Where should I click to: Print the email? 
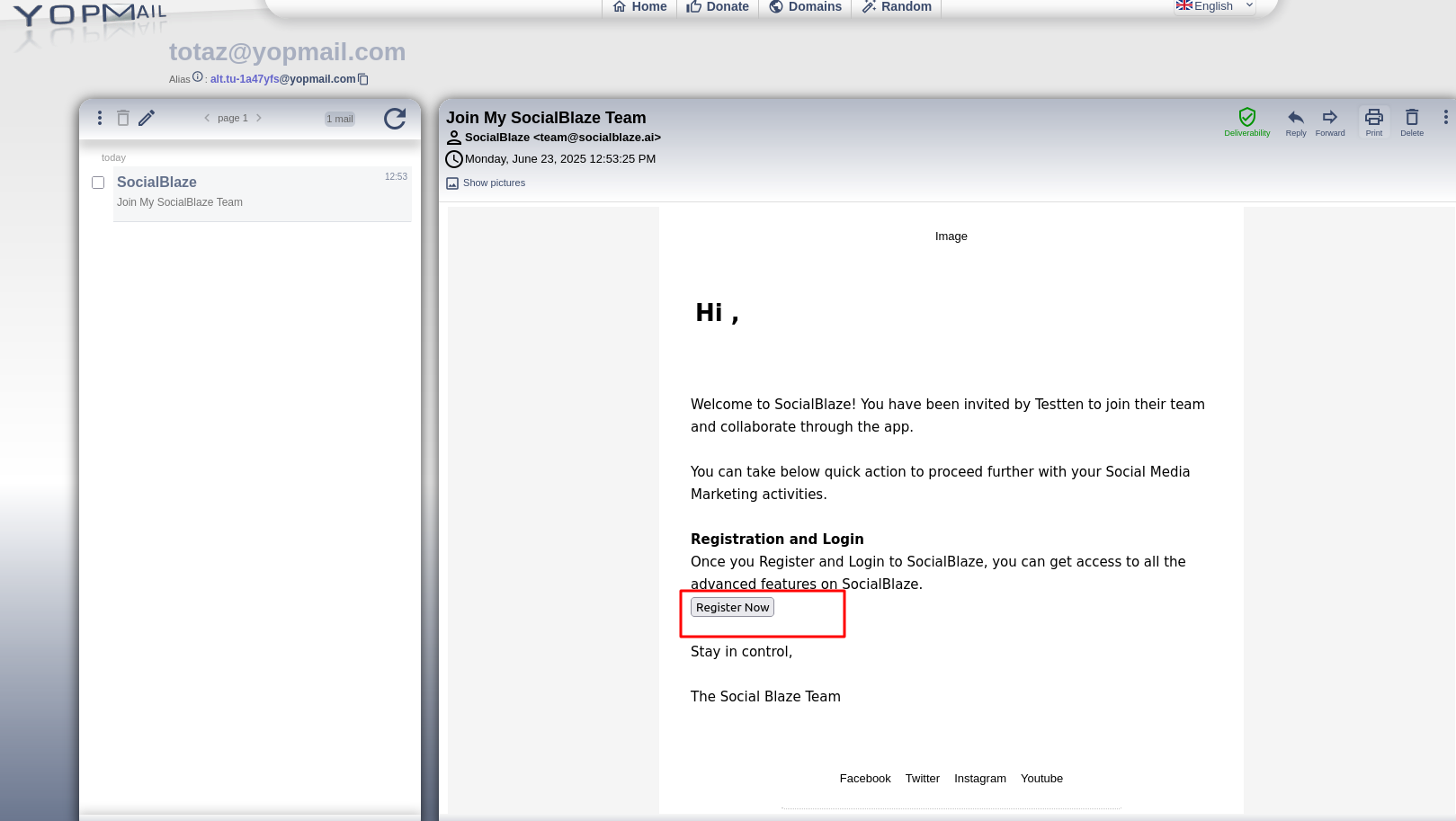pos(1374,122)
